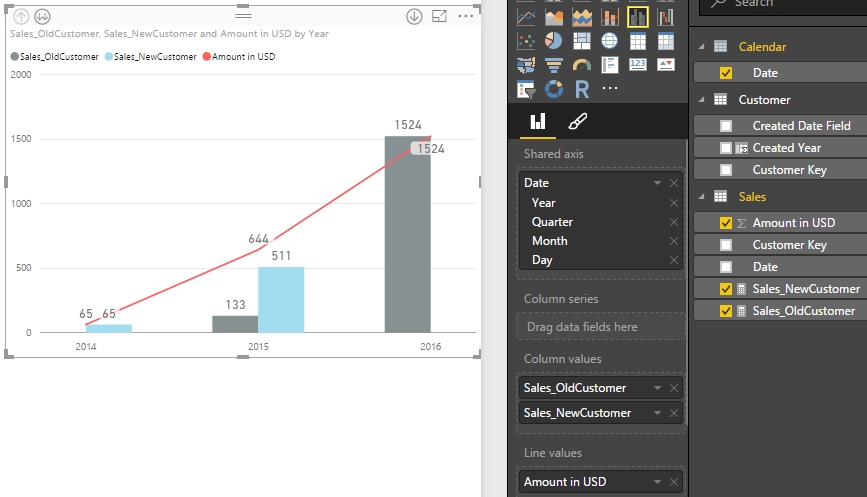This screenshot has height=497, width=867.
Task: Select the KPI visualization
Action: (666, 65)
